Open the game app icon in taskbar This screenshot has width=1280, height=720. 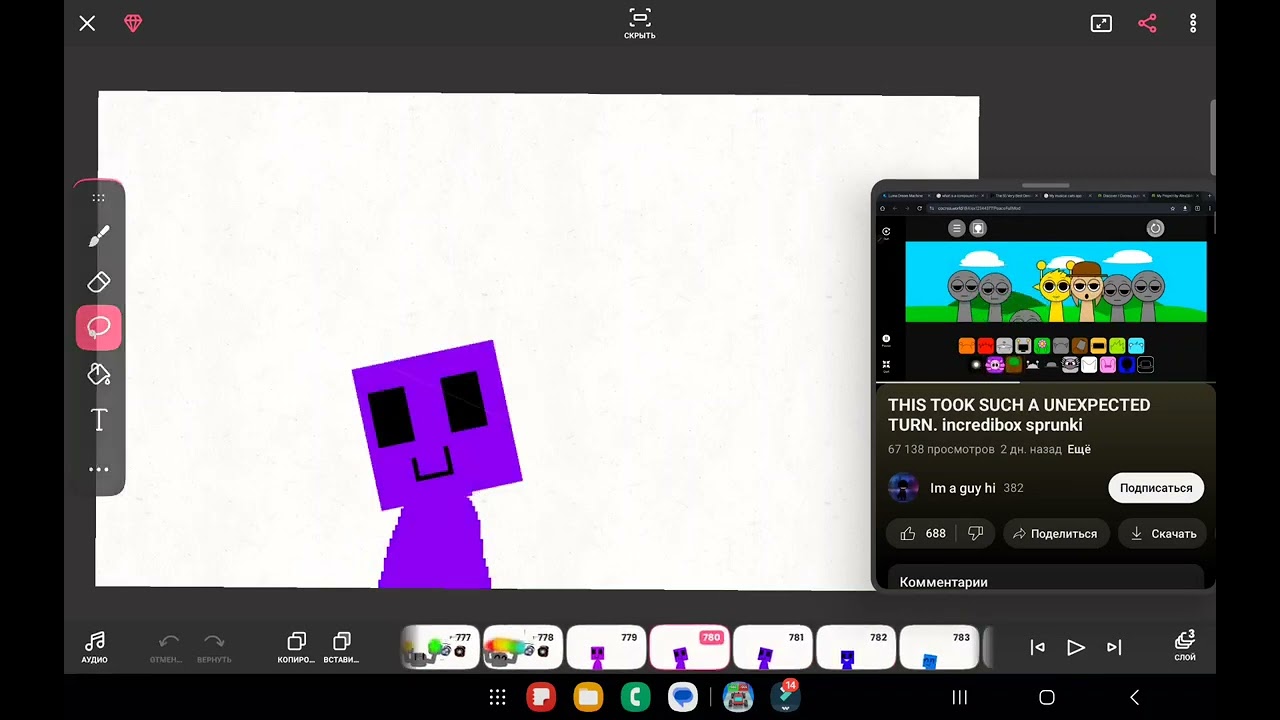tap(738, 697)
